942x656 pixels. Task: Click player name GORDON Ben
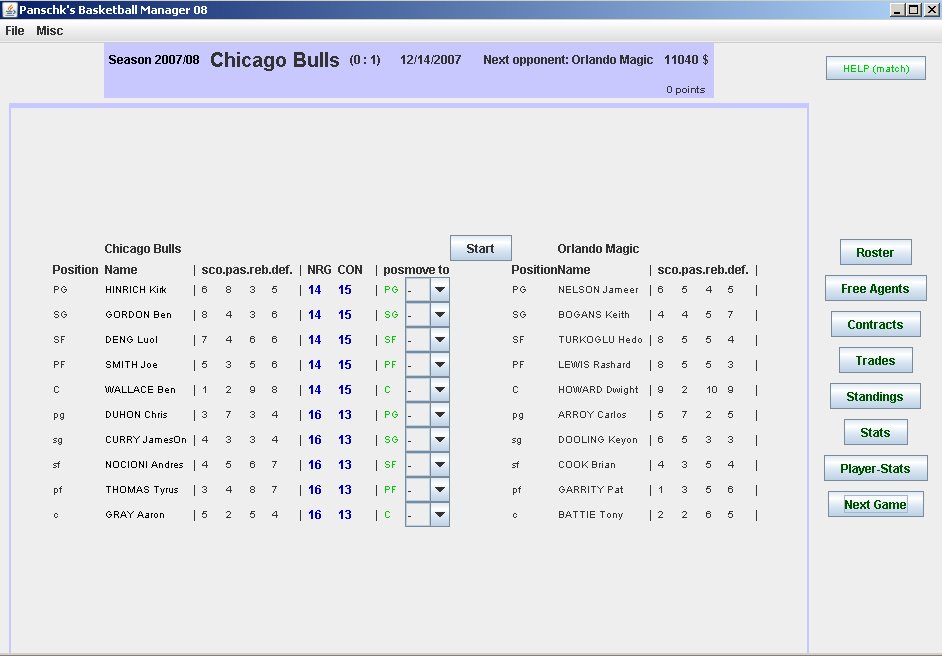pyautogui.click(x=138, y=315)
